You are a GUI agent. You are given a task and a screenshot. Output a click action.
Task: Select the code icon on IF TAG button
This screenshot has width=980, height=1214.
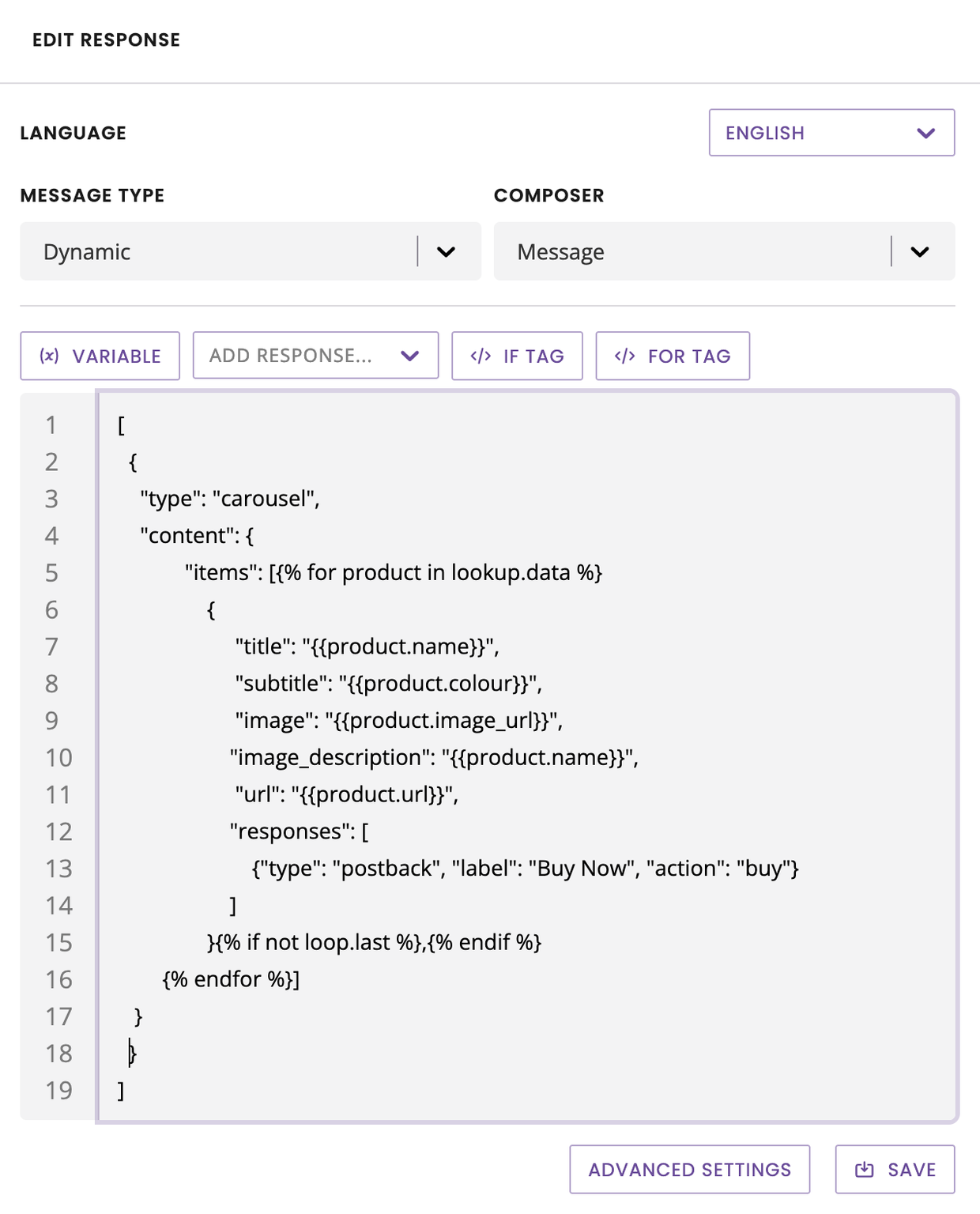[x=479, y=356]
